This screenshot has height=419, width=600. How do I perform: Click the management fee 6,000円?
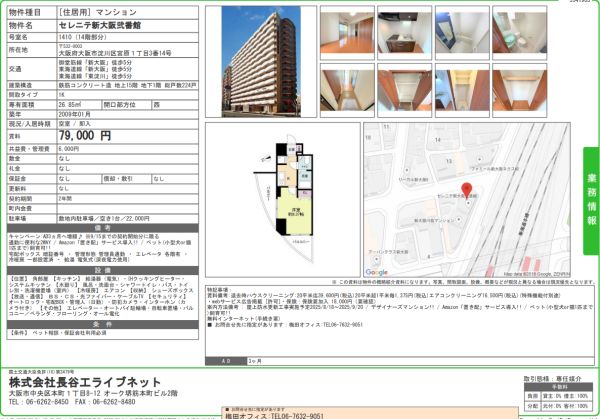[x=69, y=149]
